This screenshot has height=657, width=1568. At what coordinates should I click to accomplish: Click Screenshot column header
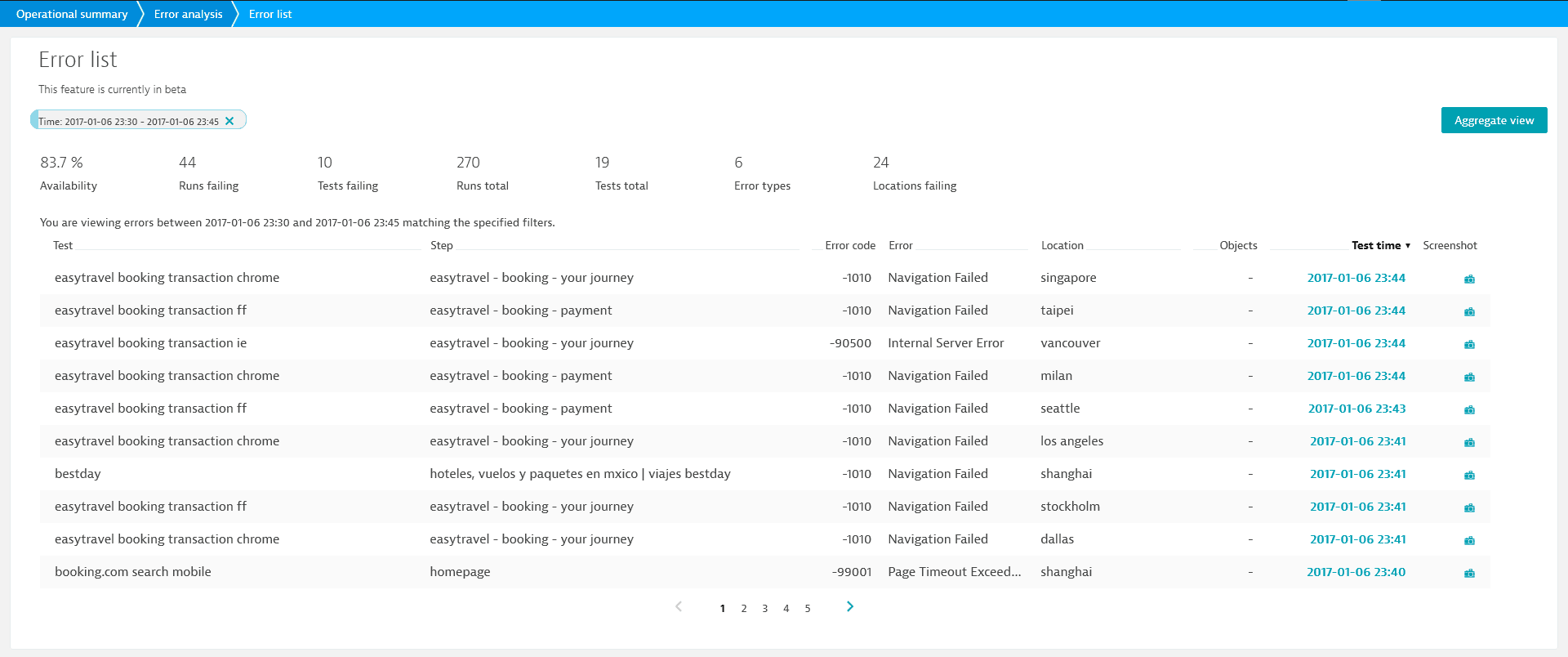[1450, 245]
